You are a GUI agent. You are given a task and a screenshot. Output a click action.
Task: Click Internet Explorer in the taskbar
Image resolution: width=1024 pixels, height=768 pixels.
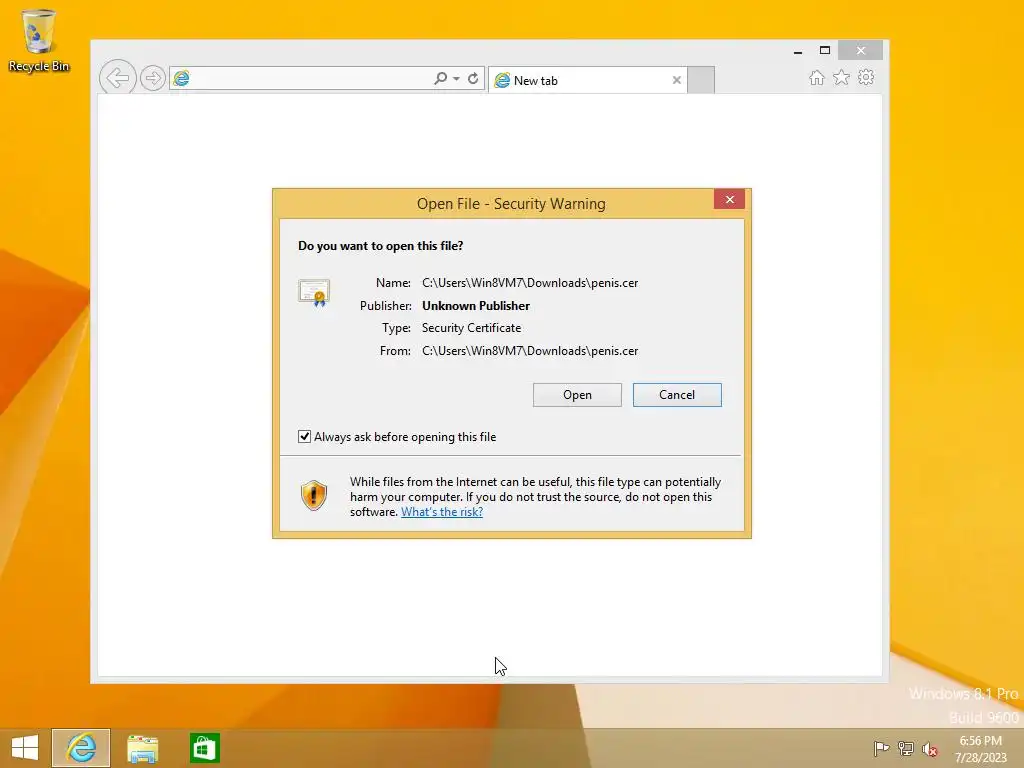(81, 748)
